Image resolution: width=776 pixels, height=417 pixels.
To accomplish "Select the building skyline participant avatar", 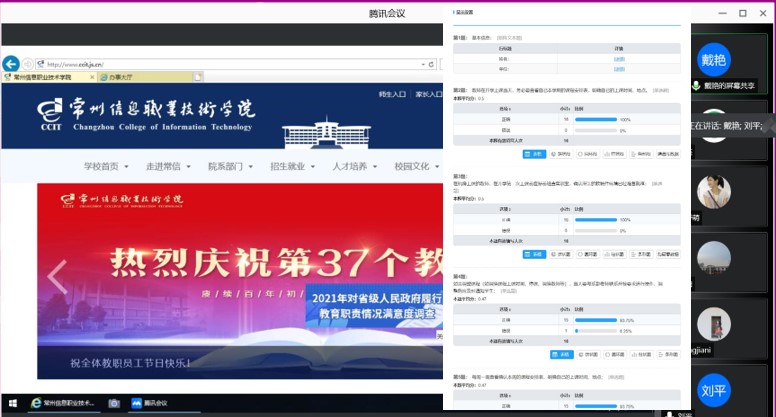I will tap(714, 258).
